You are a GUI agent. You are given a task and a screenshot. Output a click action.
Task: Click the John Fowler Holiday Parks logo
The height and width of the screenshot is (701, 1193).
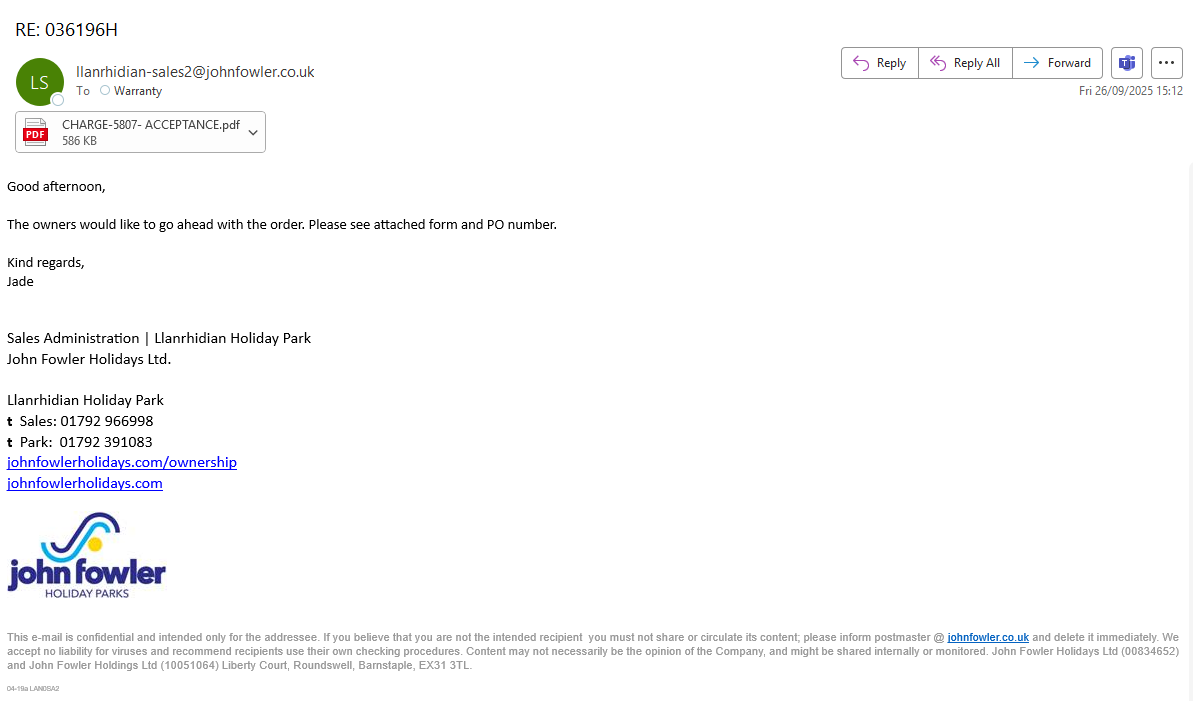tap(86, 556)
